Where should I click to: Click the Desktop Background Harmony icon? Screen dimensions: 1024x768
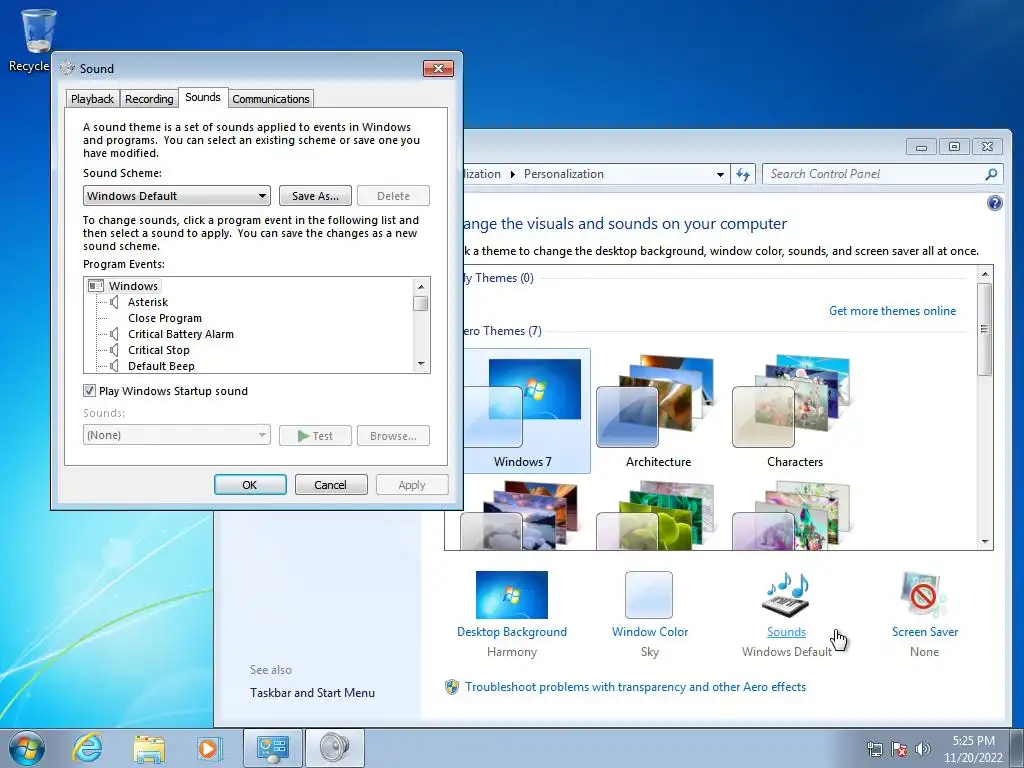pos(511,594)
